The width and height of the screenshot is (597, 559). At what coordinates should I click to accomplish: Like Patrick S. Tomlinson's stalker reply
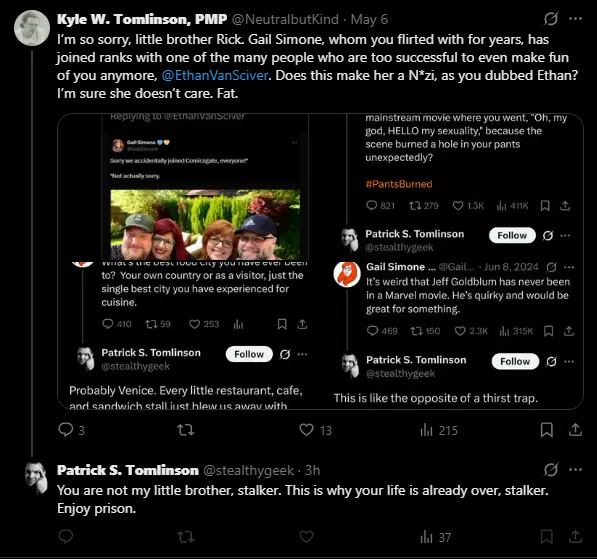[306, 537]
